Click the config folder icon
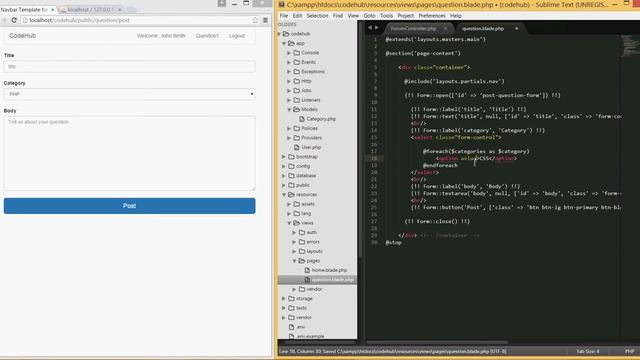The image size is (640, 360). tap(291, 166)
